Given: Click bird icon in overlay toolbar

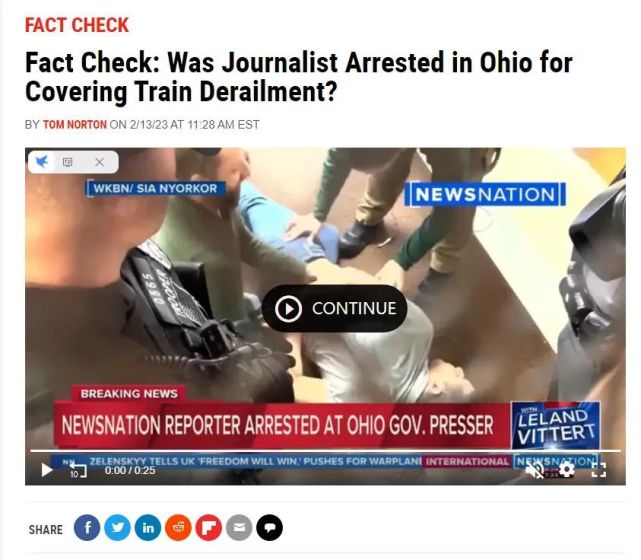Looking at the screenshot, I should (x=42, y=162).
